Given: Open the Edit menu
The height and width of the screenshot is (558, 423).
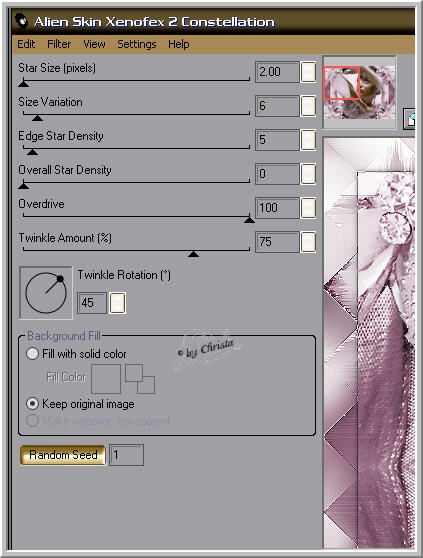Looking at the screenshot, I should pos(26,44).
